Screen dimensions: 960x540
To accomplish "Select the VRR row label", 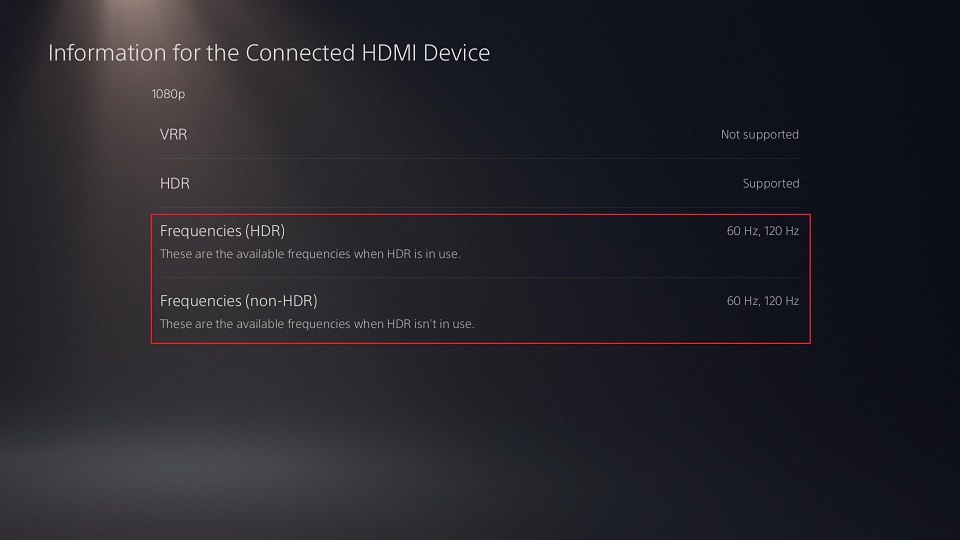I will click(x=174, y=134).
